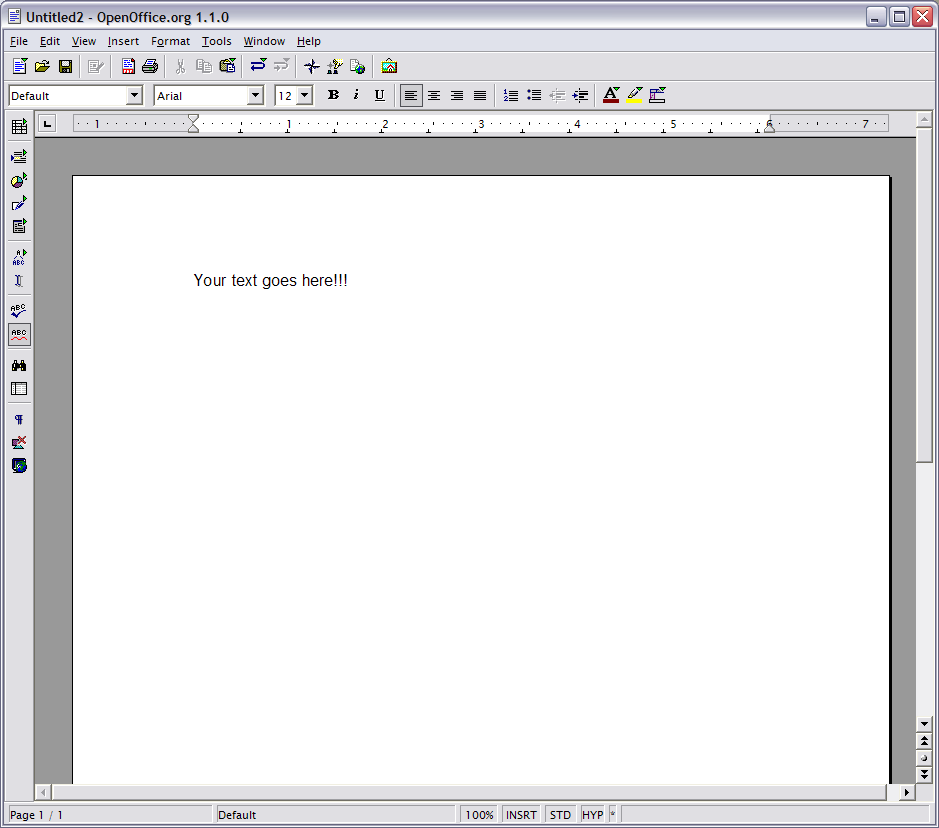Toggle Underline formatting
The height and width of the screenshot is (828, 939).
click(379, 95)
